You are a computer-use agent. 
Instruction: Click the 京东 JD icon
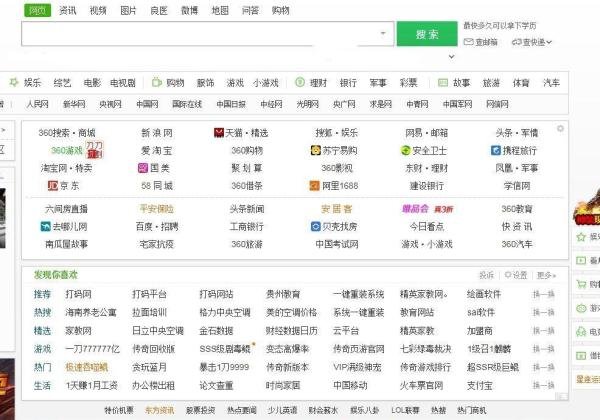coord(53,186)
